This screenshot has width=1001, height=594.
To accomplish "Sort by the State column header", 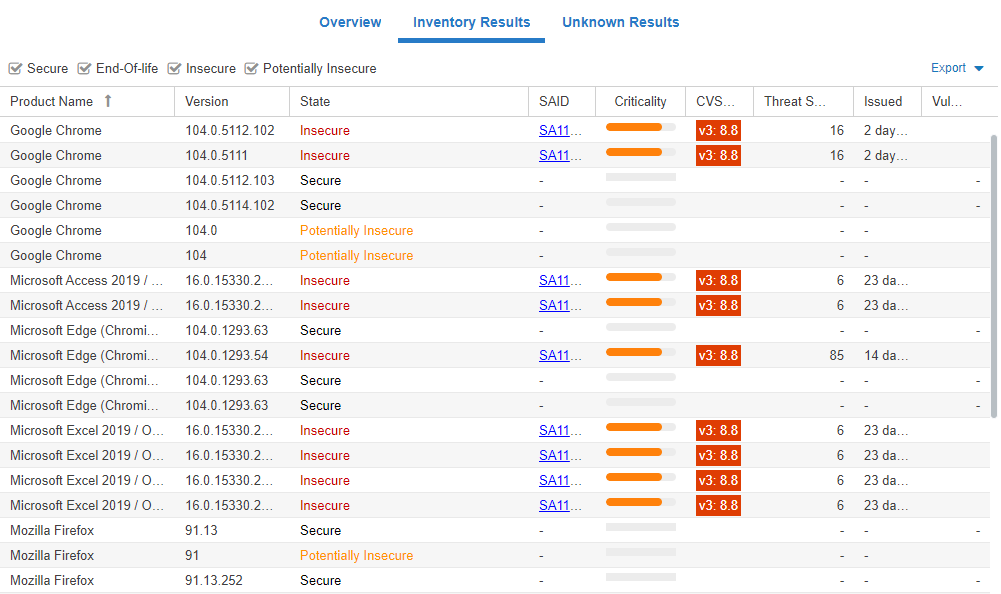I will coord(315,101).
